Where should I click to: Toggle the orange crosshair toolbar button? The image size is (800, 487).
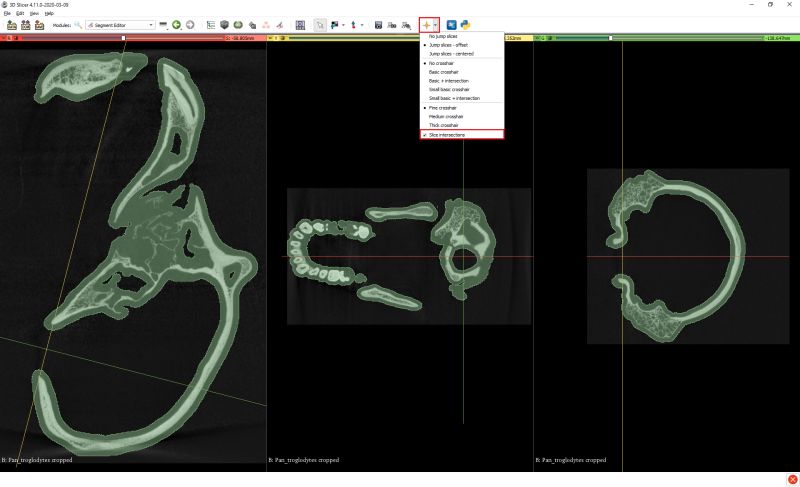pyautogui.click(x=426, y=24)
